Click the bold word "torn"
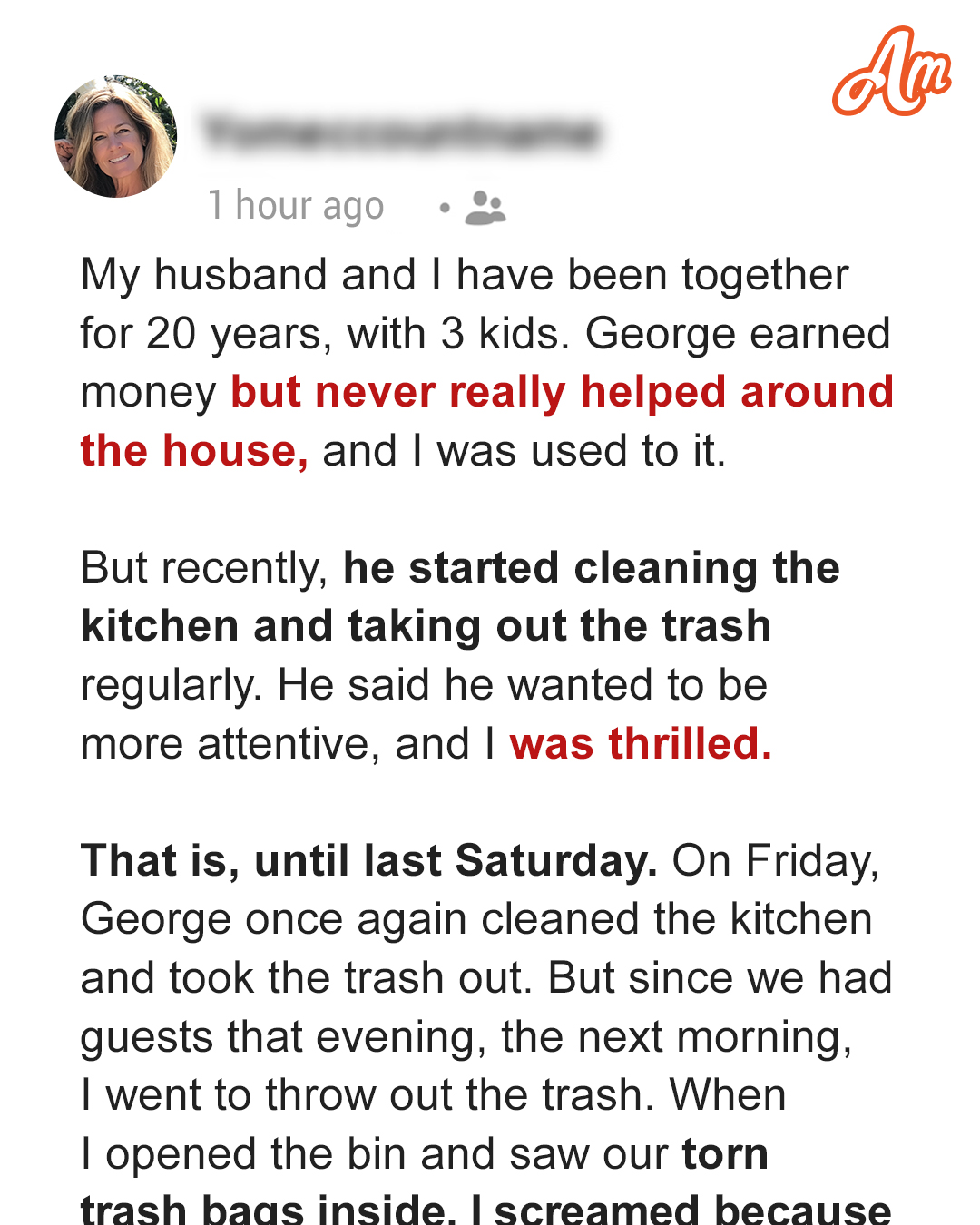 tap(725, 1154)
